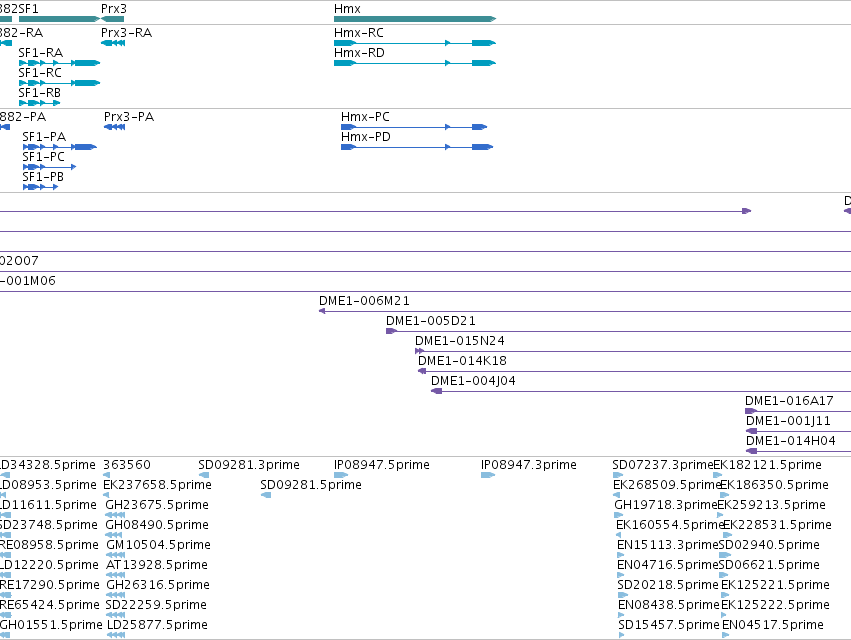Open EST EK259213.5prime
This screenshot has height=640, width=851.
click(771, 505)
